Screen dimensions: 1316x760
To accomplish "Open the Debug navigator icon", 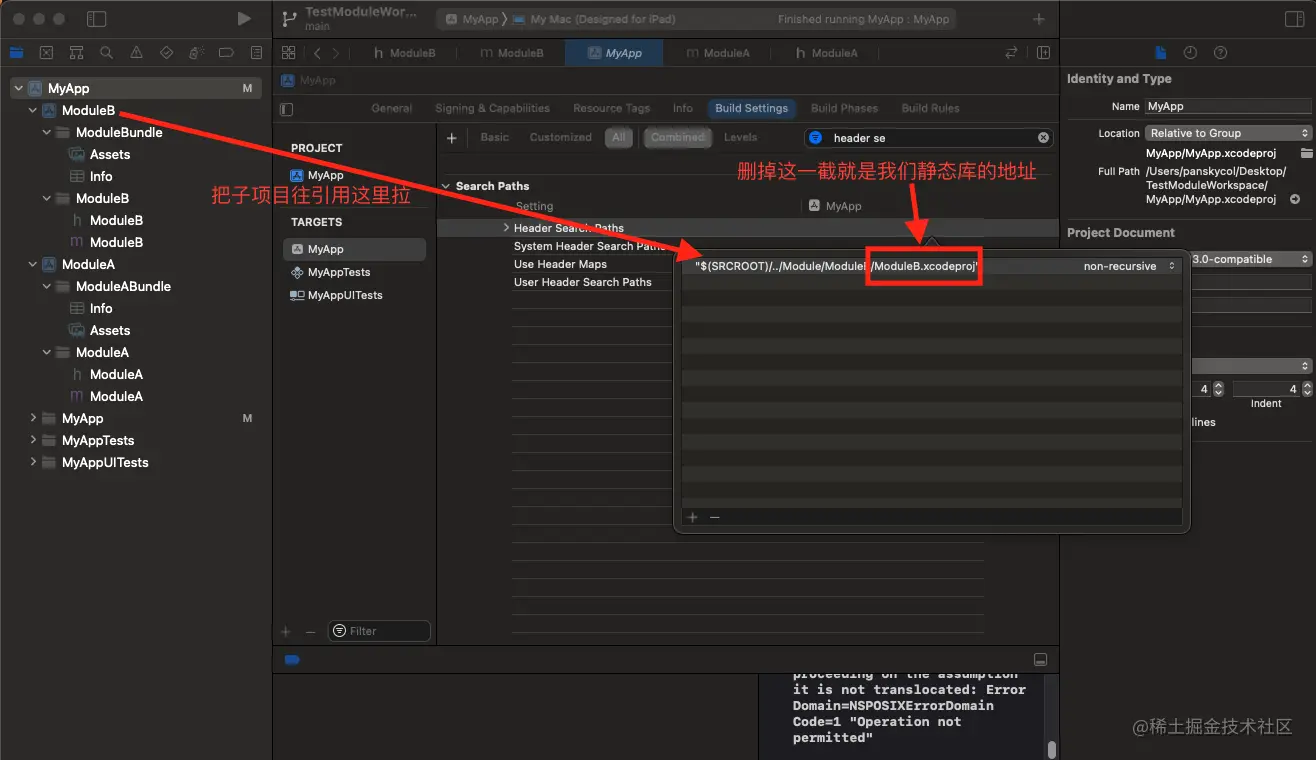I will pyautogui.click(x=196, y=52).
